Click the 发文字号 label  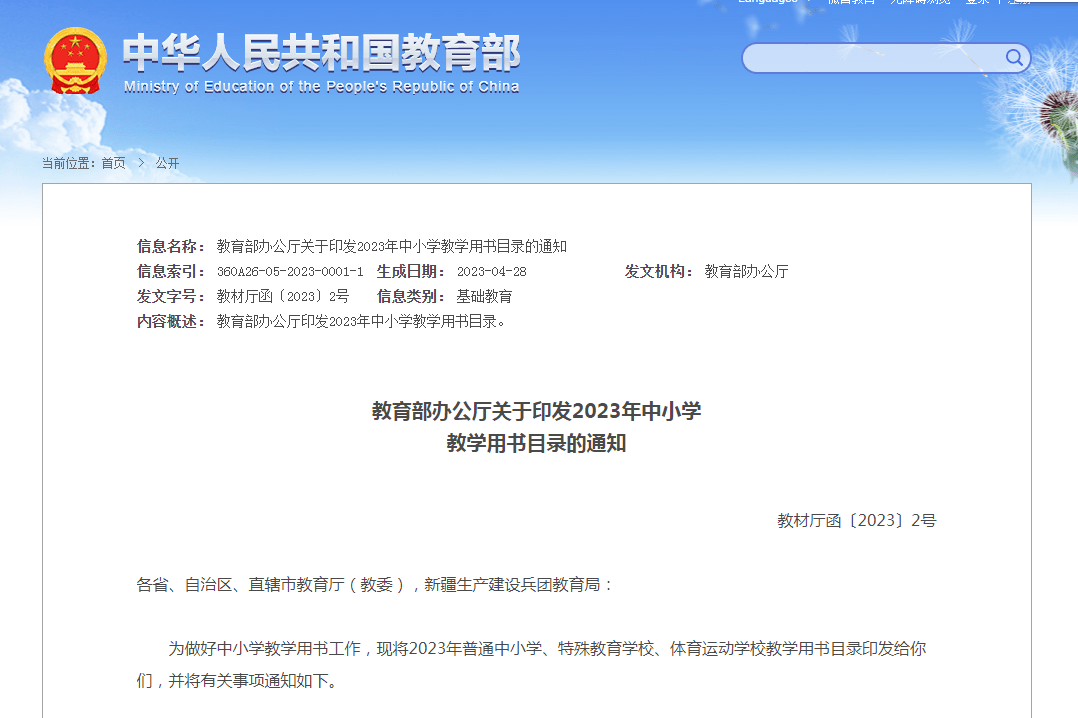[x=171, y=296]
